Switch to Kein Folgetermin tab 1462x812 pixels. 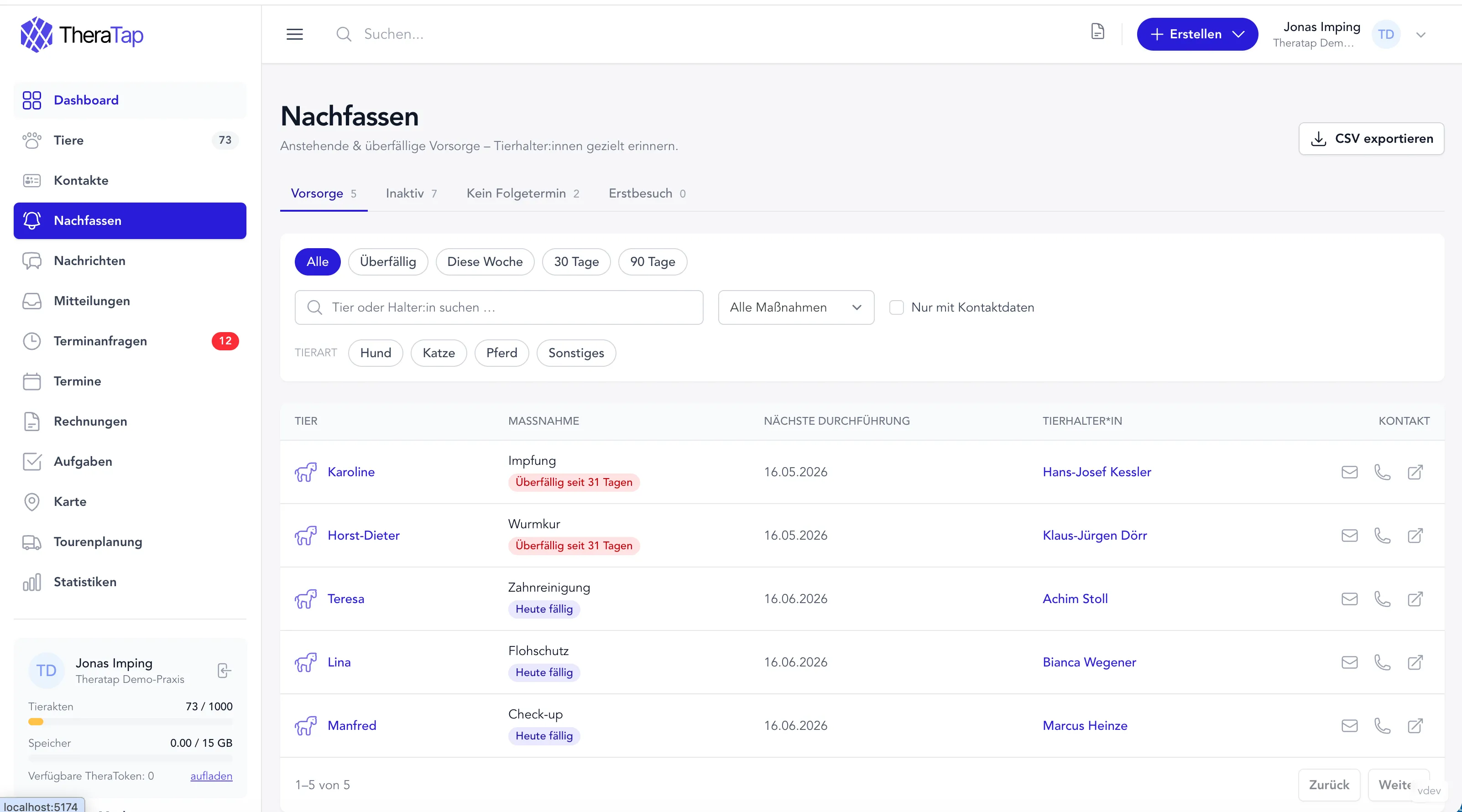(523, 193)
